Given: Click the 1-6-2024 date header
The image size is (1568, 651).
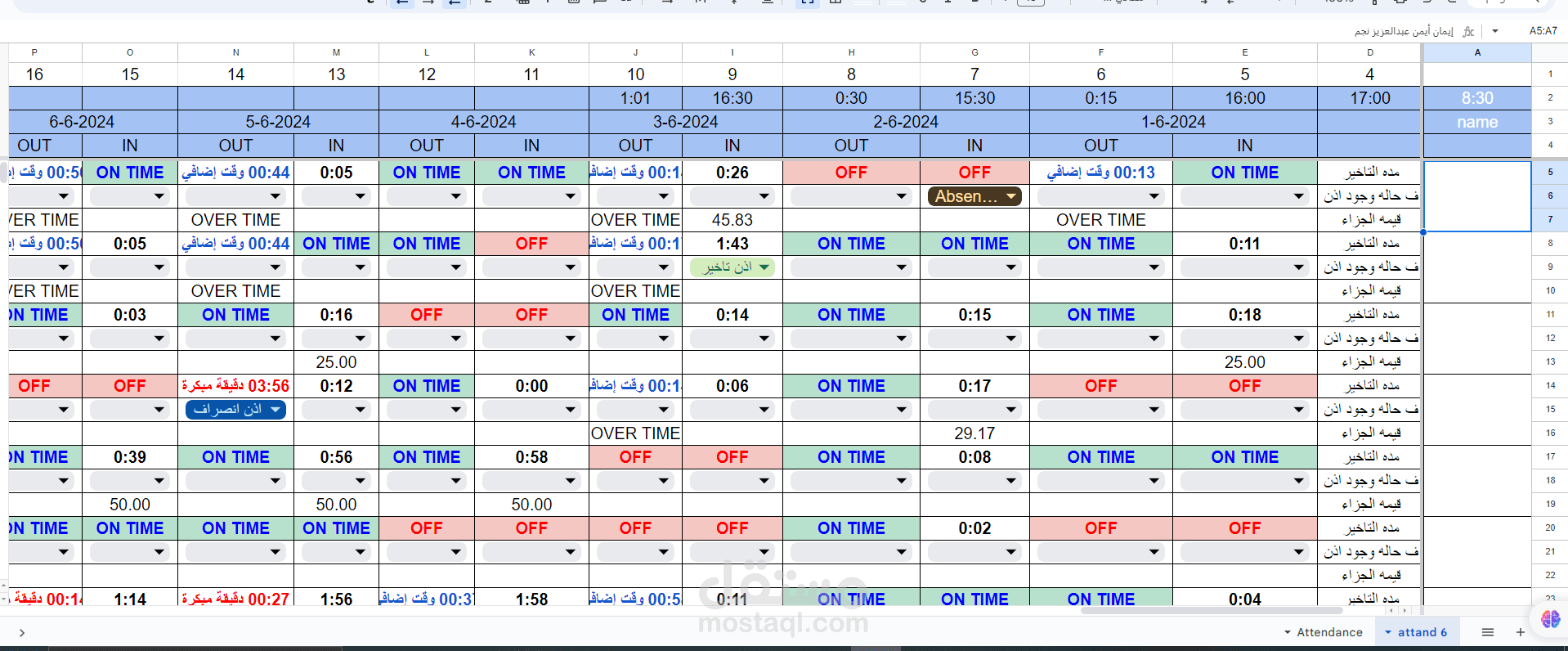Looking at the screenshot, I should click(1173, 122).
